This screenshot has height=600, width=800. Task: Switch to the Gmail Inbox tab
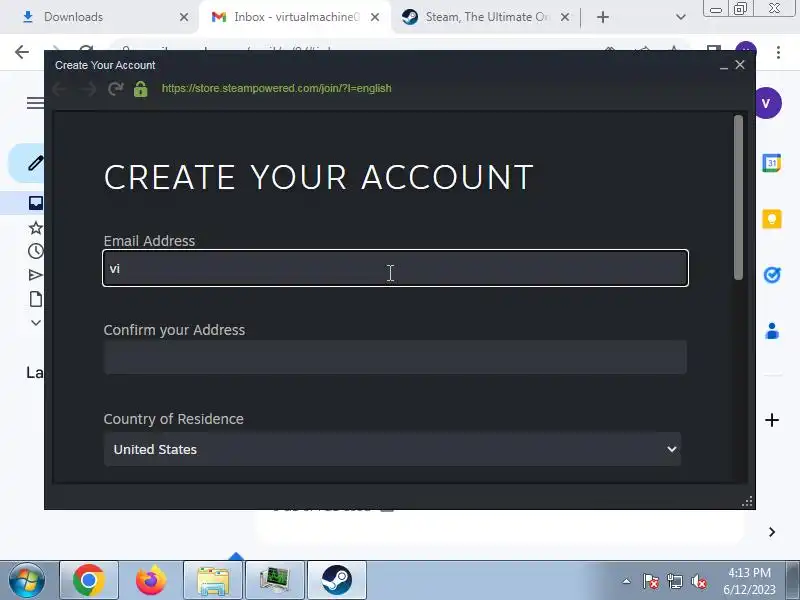pos(296,17)
